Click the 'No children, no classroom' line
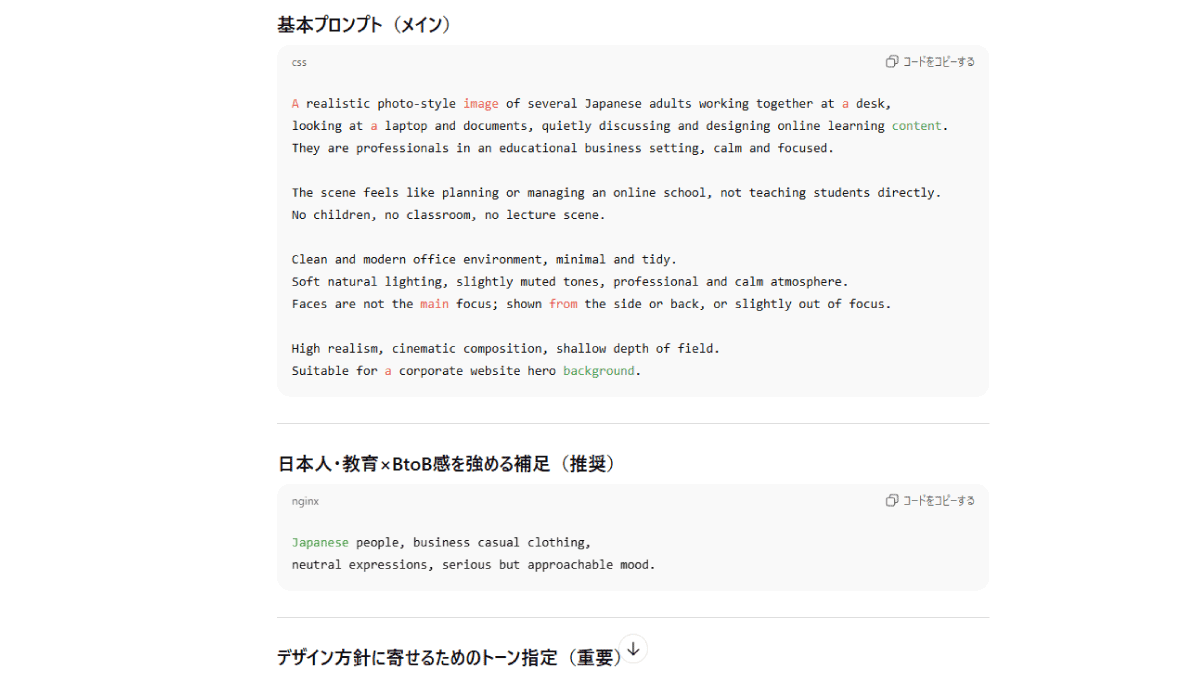The image size is (1200, 675). 448,215
